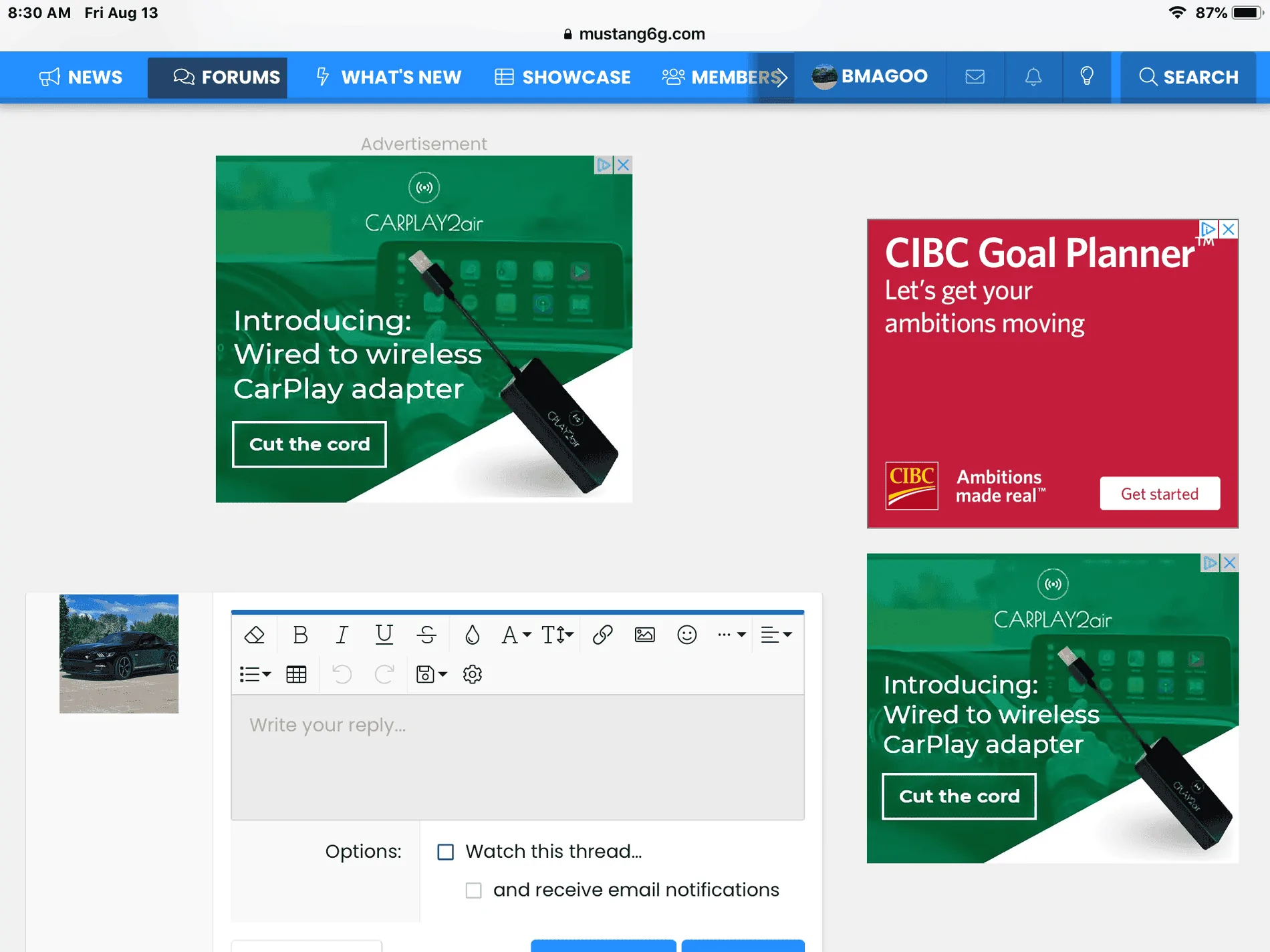The width and height of the screenshot is (1270, 952).
Task: Open private messages envelope inbox
Action: [x=975, y=77]
